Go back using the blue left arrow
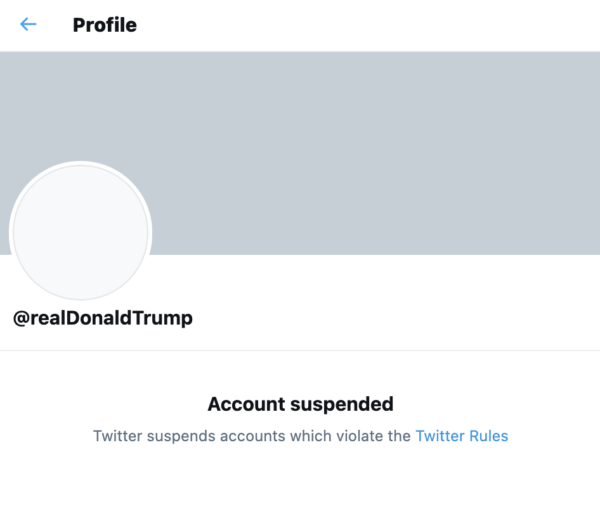 28,24
